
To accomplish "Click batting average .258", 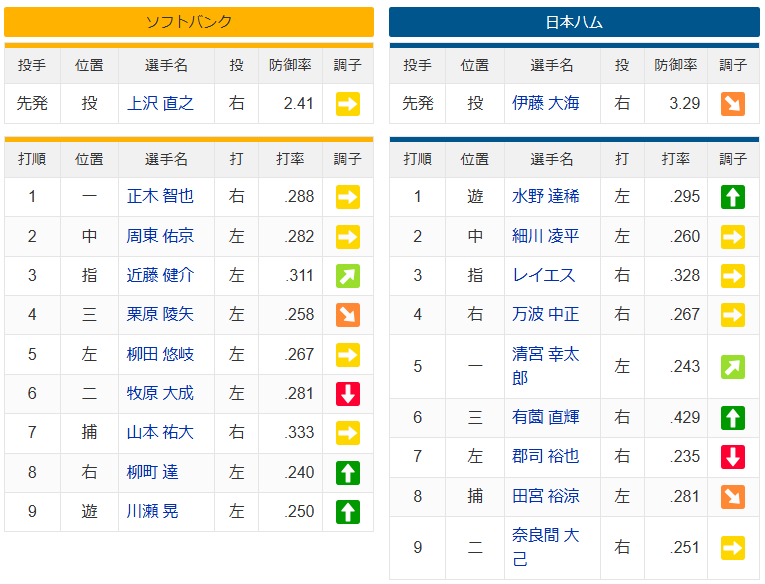I will (299, 315).
